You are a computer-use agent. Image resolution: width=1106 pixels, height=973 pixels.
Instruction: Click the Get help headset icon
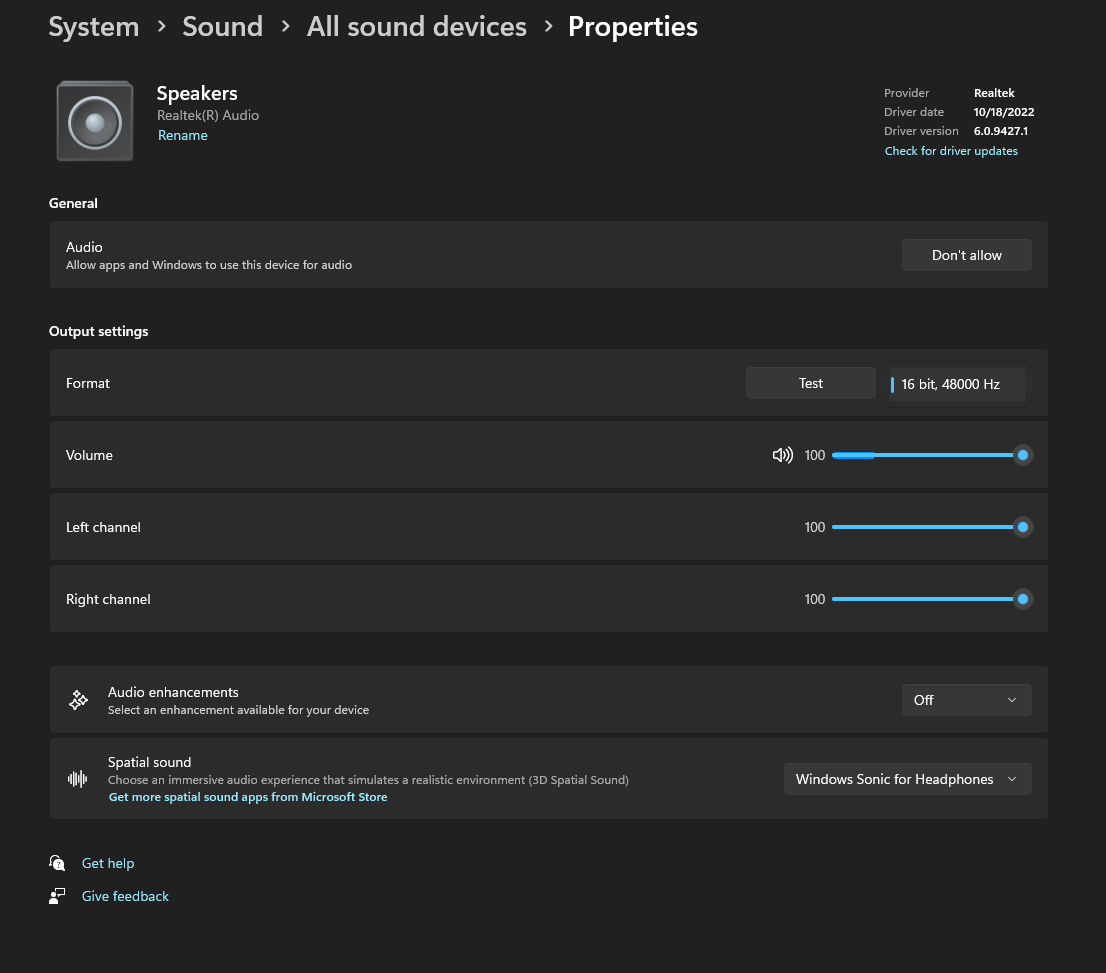pos(57,863)
